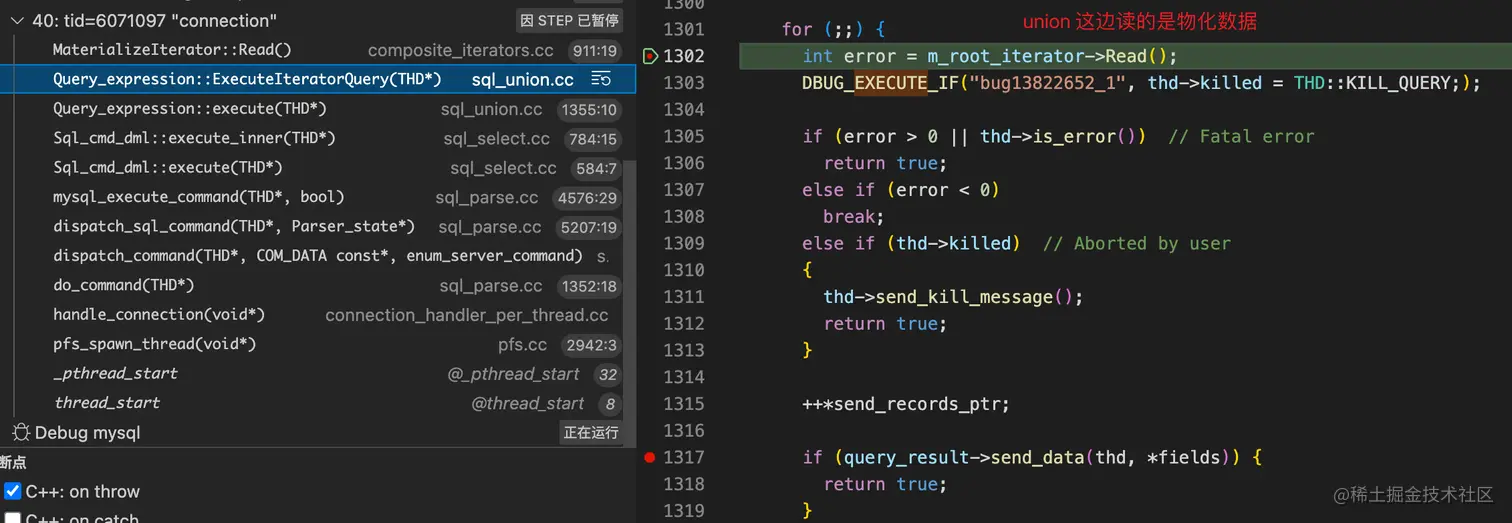Click ++*send_records_ptr on line 1315

click(x=906, y=404)
